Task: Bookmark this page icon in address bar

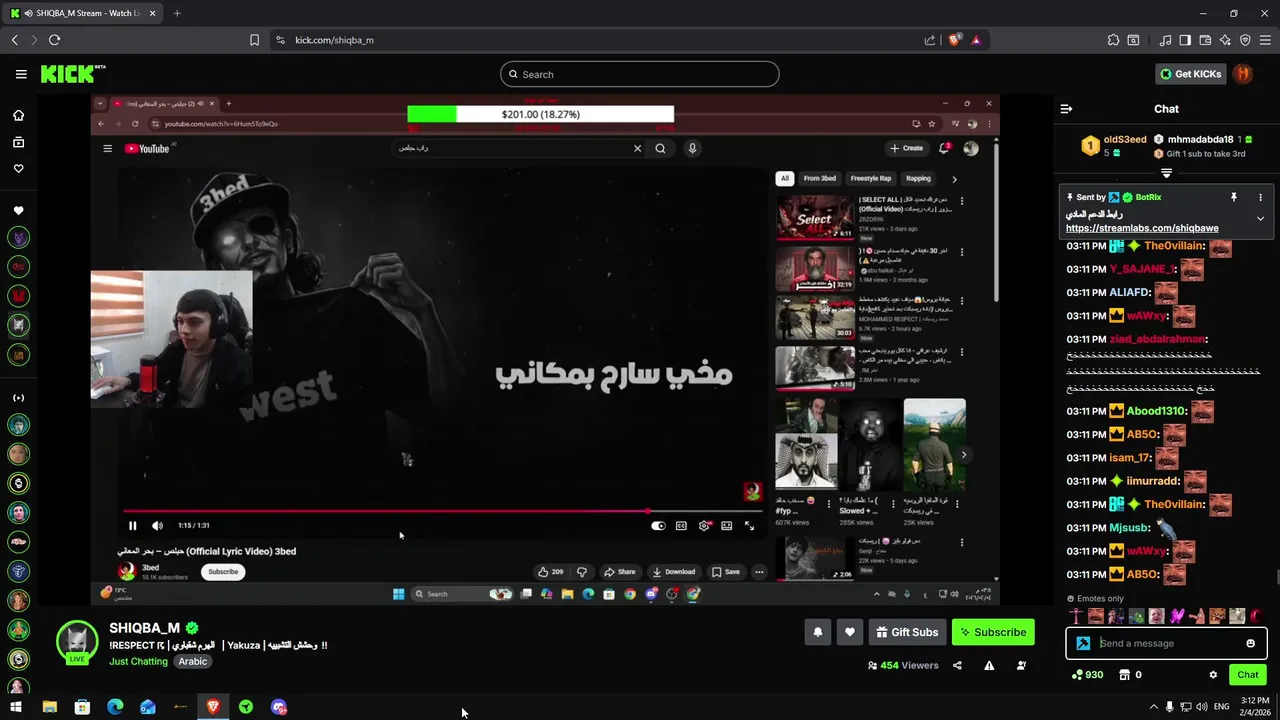Action: (254, 40)
